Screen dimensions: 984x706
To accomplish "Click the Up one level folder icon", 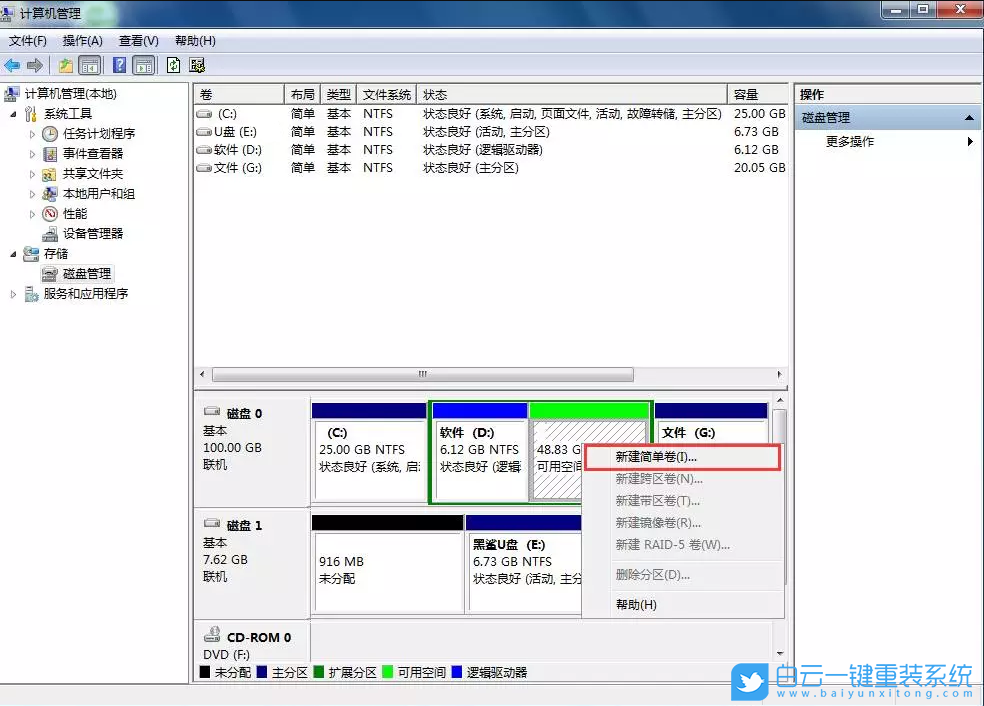I will pos(66,65).
